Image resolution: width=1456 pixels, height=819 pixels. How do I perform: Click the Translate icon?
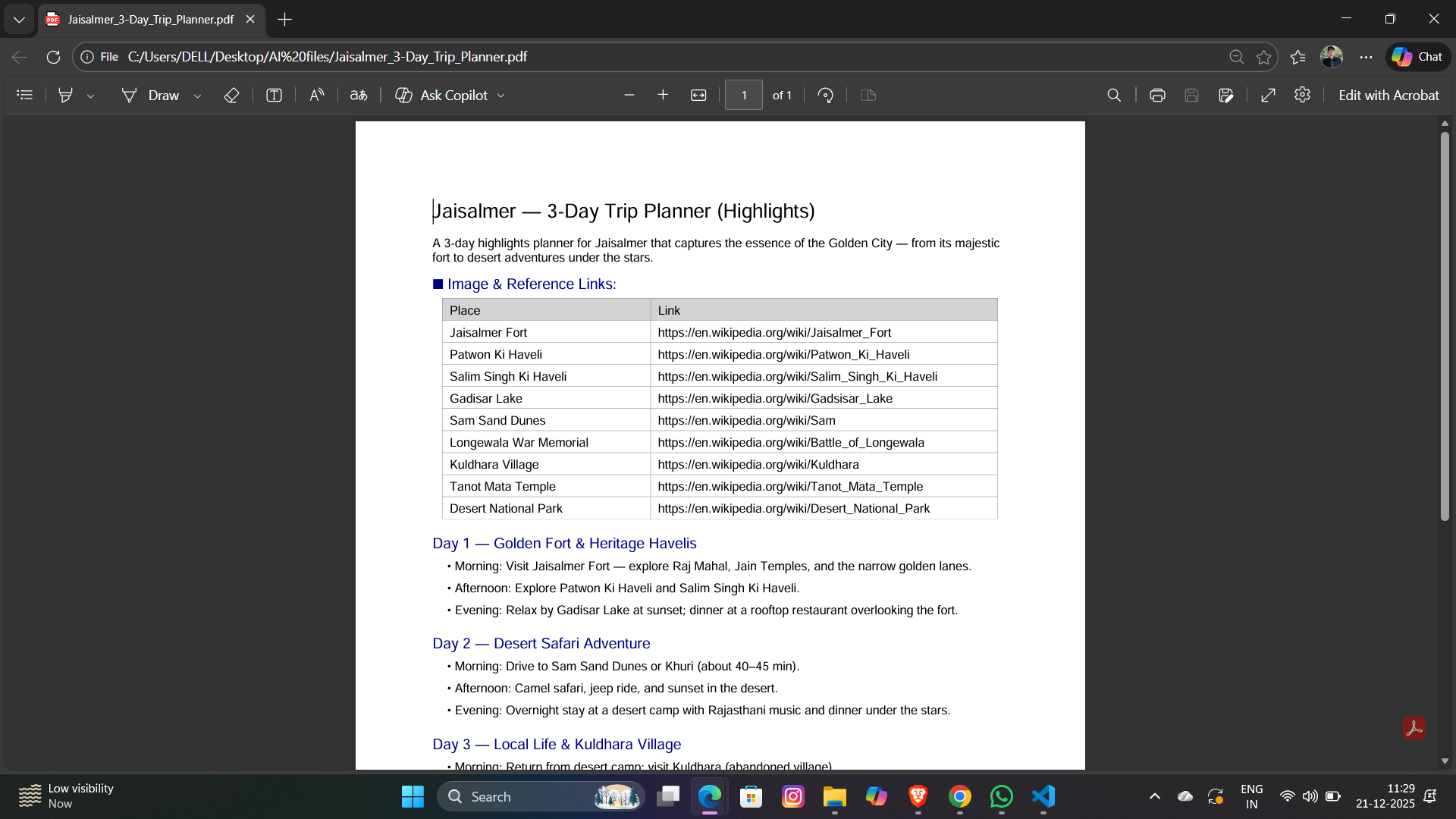point(359,95)
